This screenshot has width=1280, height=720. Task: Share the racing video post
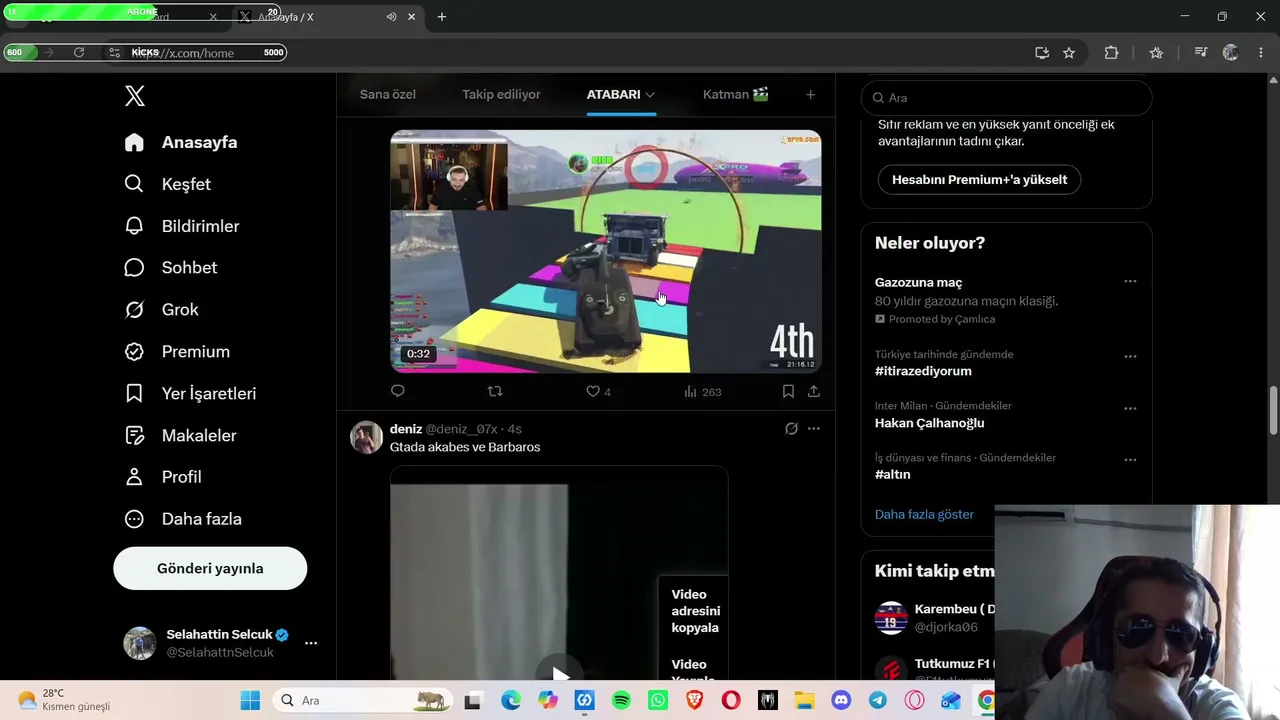pyautogui.click(x=814, y=391)
